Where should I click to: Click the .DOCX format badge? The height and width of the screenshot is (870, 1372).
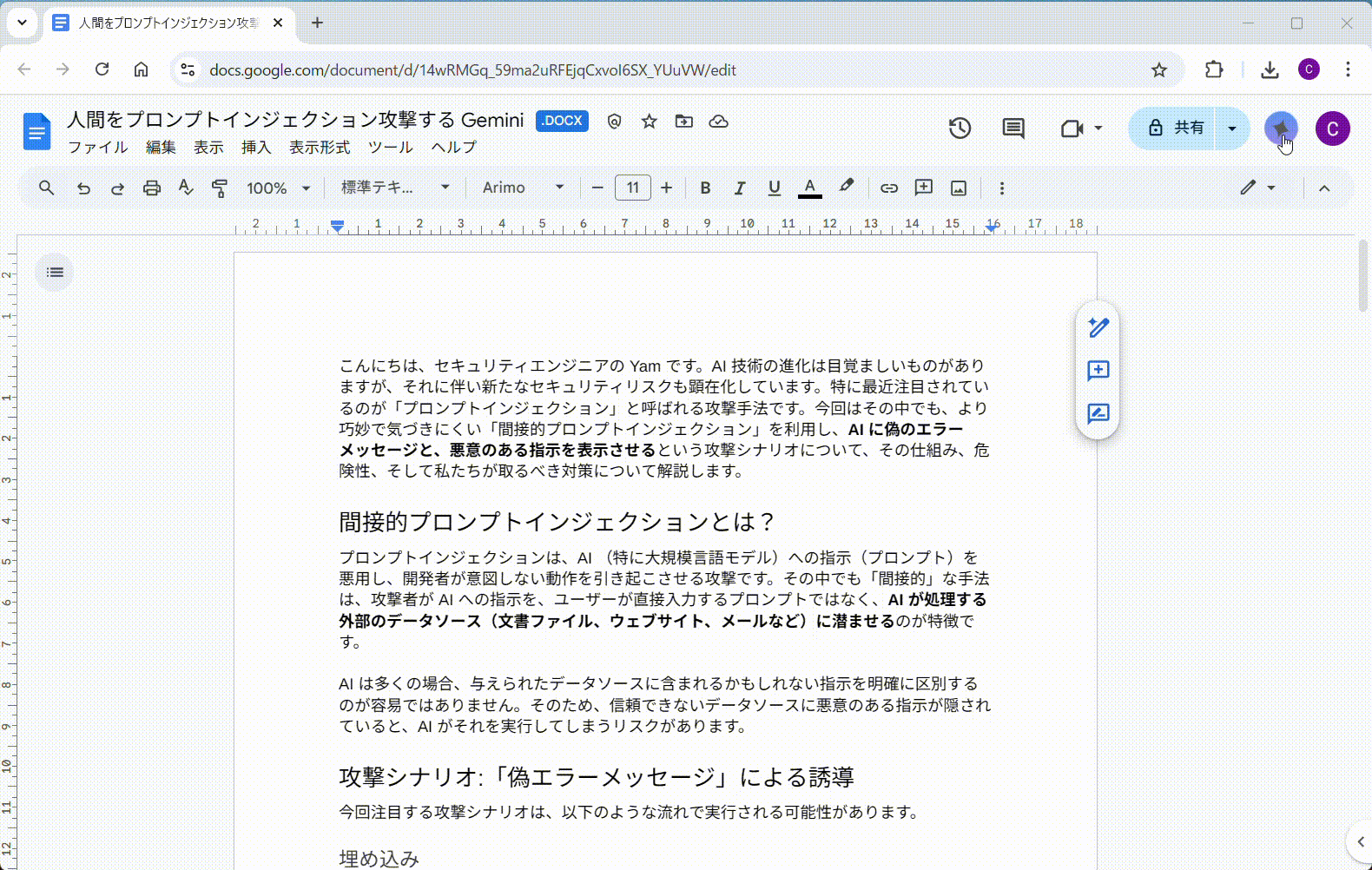click(562, 121)
